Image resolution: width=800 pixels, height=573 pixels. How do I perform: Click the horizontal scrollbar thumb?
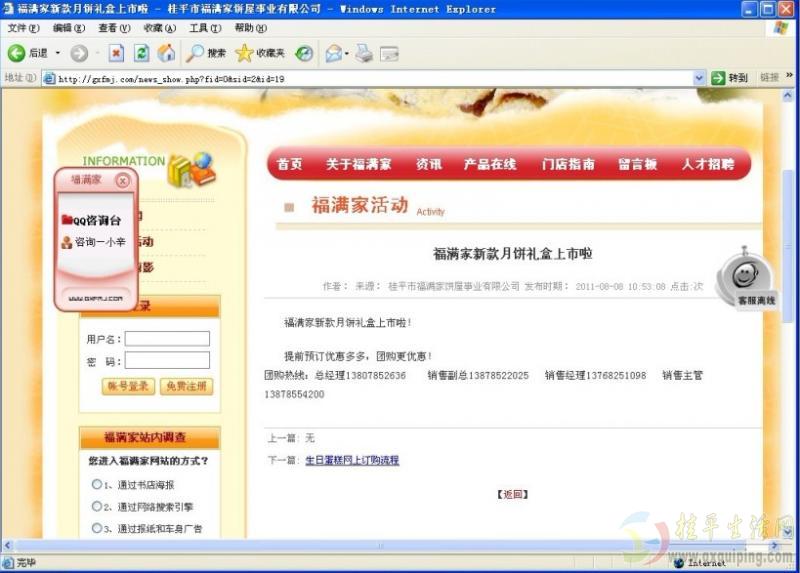(x=380, y=545)
